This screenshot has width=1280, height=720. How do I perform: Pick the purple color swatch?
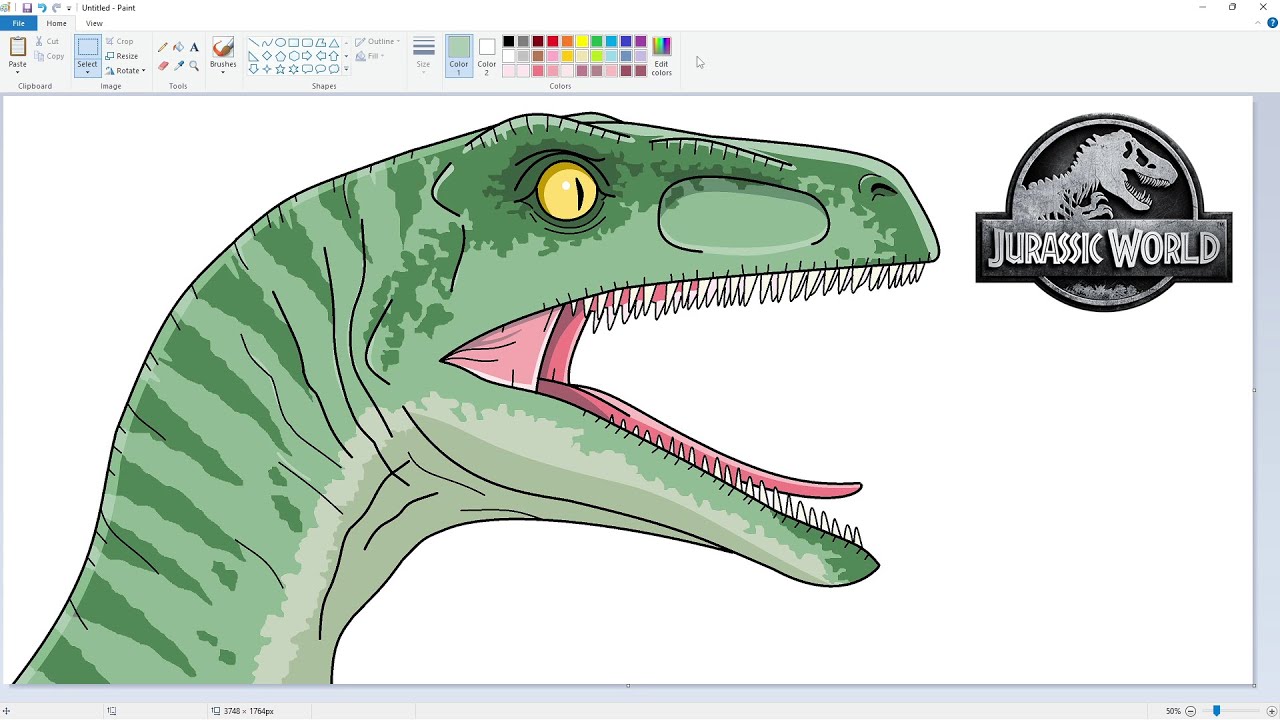click(641, 41)
